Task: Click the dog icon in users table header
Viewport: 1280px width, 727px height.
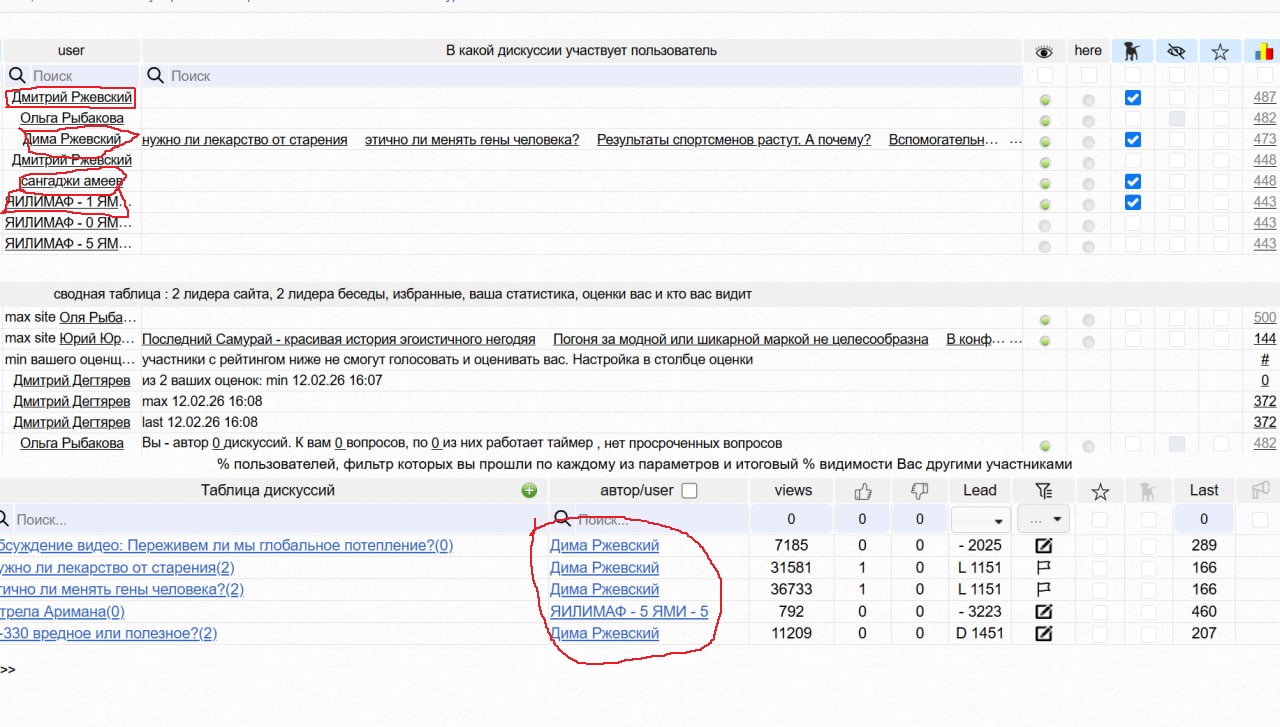Action: (1132, 51)
